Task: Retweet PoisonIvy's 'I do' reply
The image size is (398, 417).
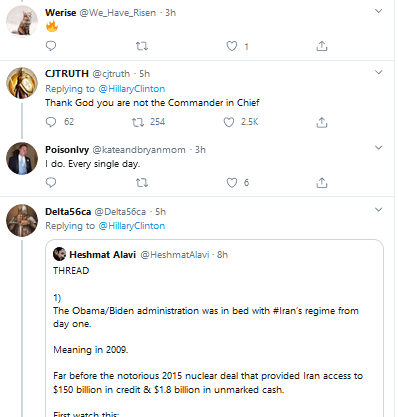Action: [x=142, y=183]
